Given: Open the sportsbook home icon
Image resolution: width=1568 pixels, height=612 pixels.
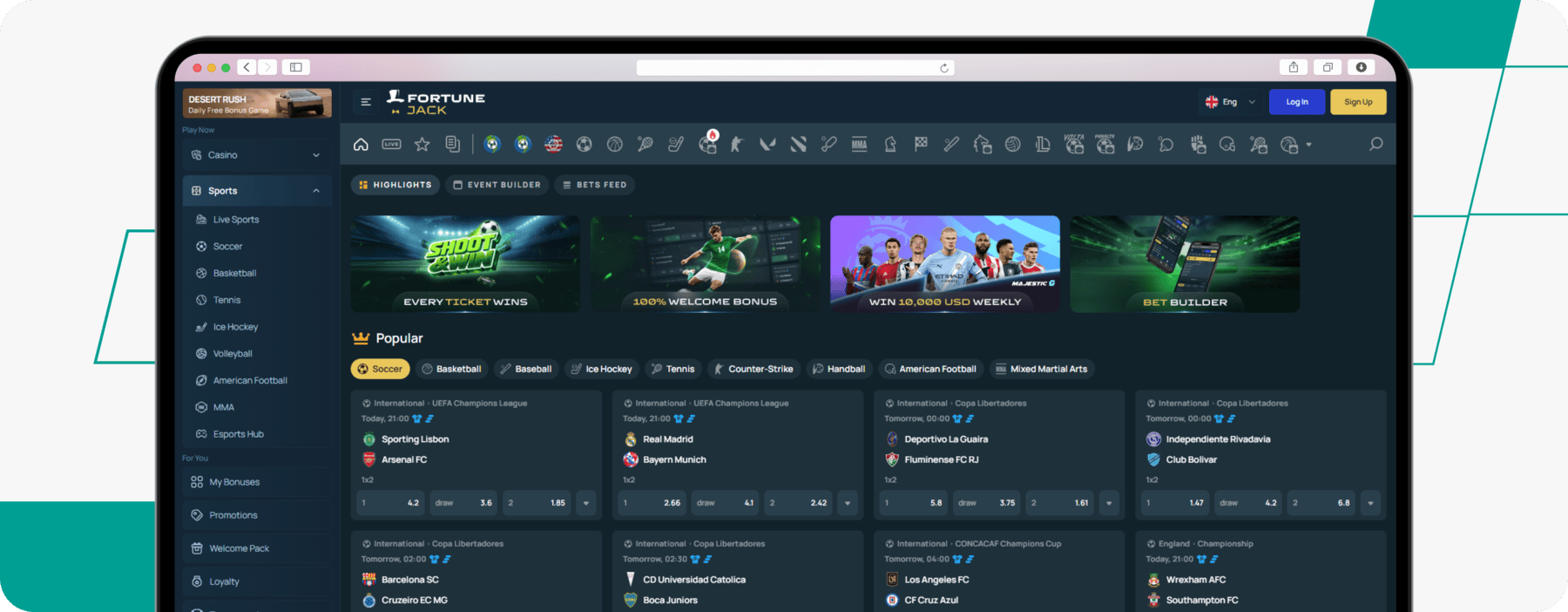Looking at the screenshot, I should (x=361, y=145).
